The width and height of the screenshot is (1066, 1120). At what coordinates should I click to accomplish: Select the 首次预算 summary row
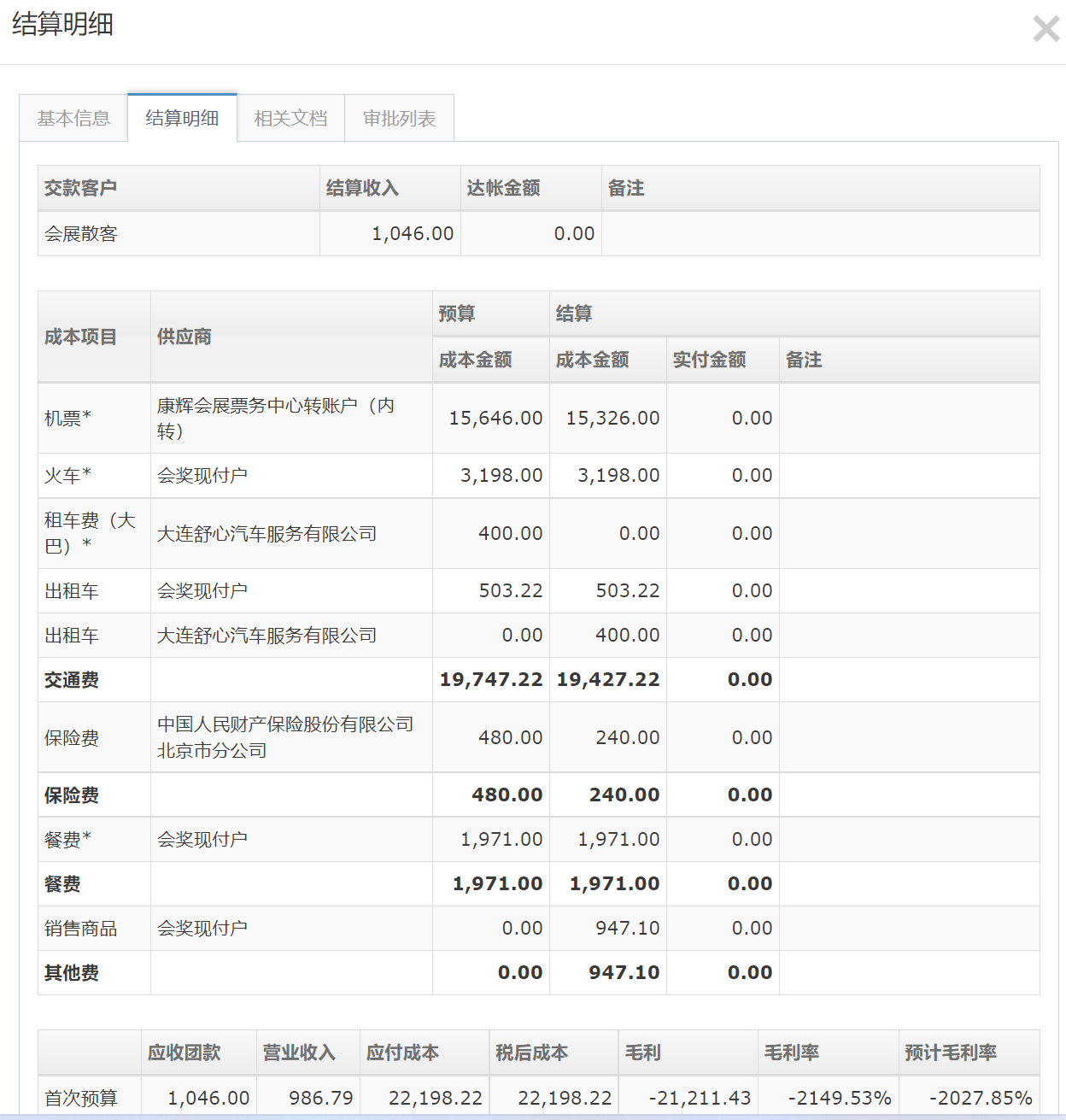point(81,1098)
